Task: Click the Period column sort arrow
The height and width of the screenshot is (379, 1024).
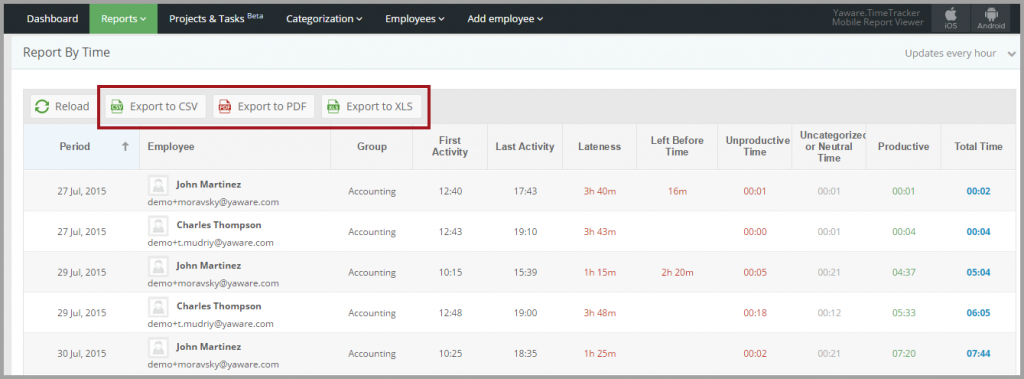Action: pos(125,146)
